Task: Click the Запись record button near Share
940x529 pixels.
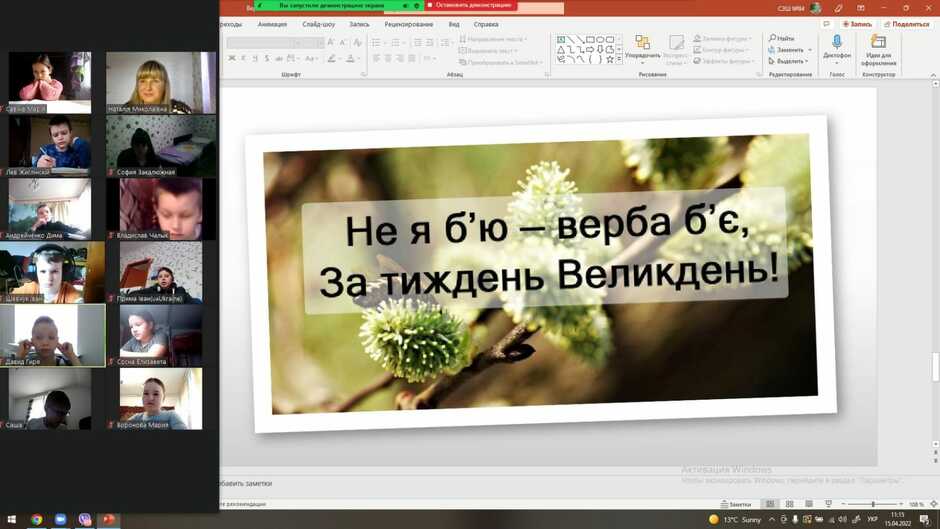Action: click(x=857, y=24)
